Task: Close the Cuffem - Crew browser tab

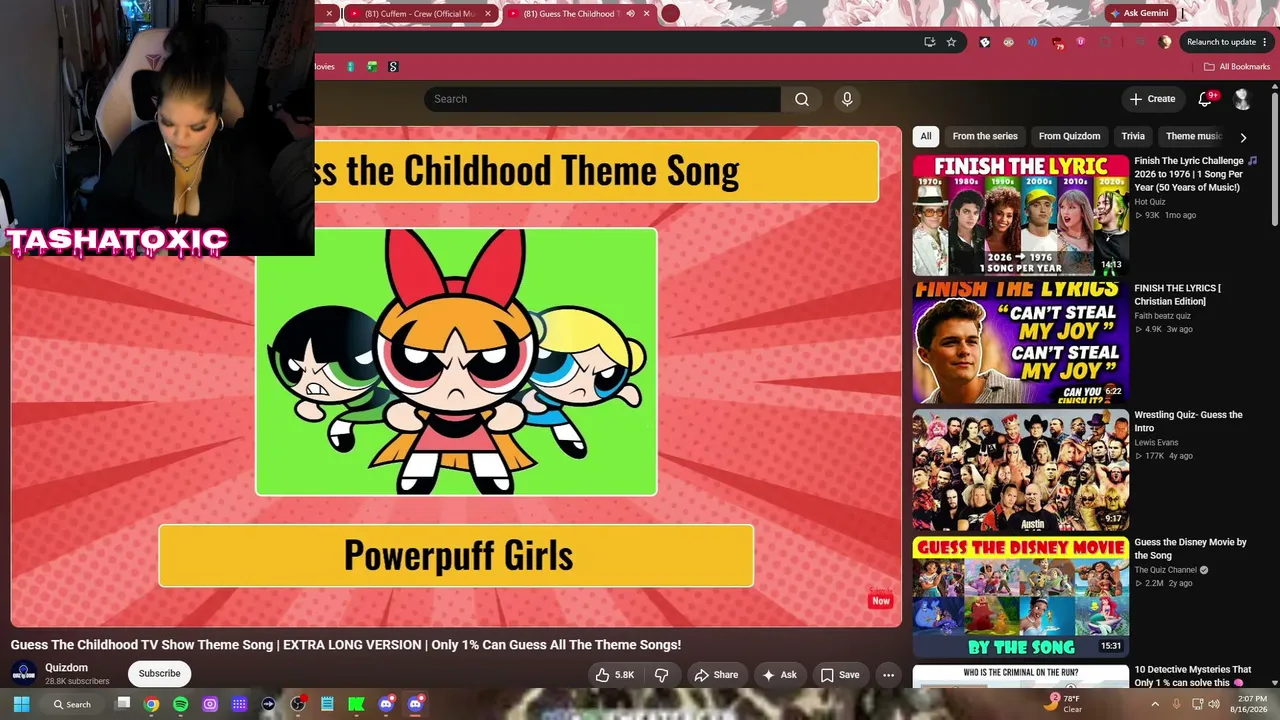Action: tap(490, 14)
